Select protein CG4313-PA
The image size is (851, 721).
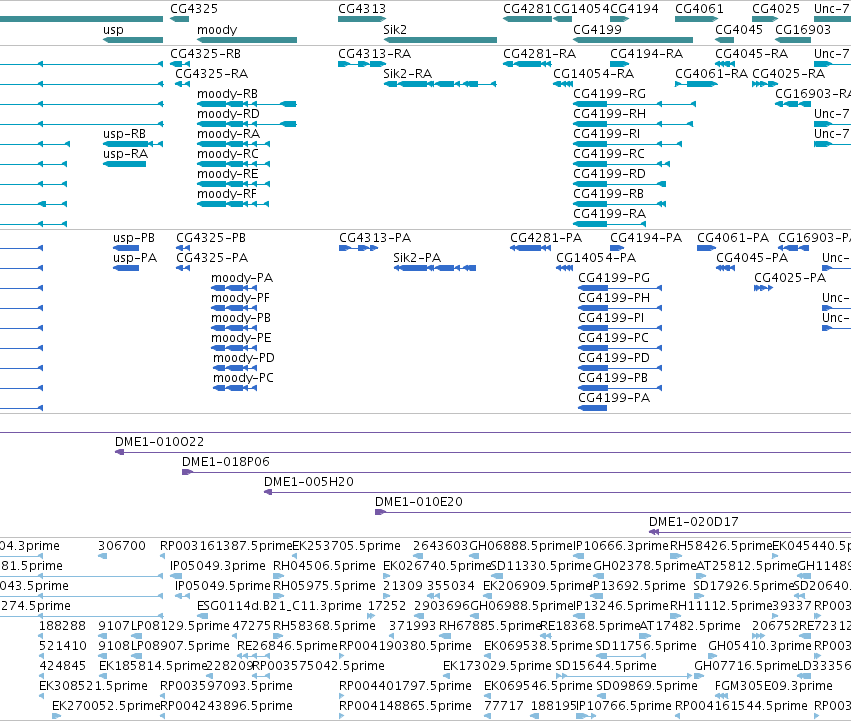(375, 238)
